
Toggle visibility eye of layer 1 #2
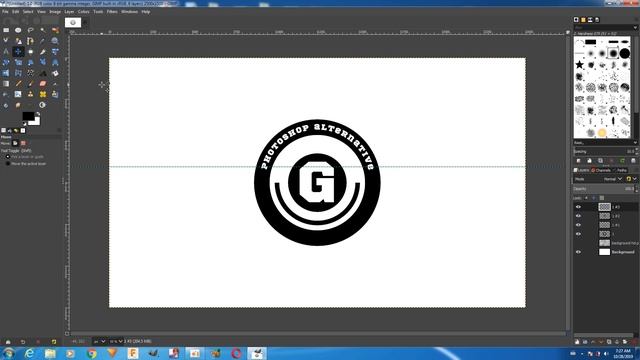(x=578, y=216)
